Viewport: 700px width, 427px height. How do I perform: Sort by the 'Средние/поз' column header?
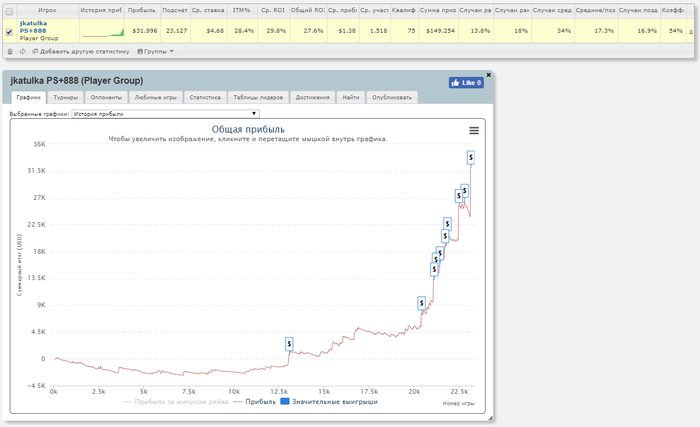[596, 10]
